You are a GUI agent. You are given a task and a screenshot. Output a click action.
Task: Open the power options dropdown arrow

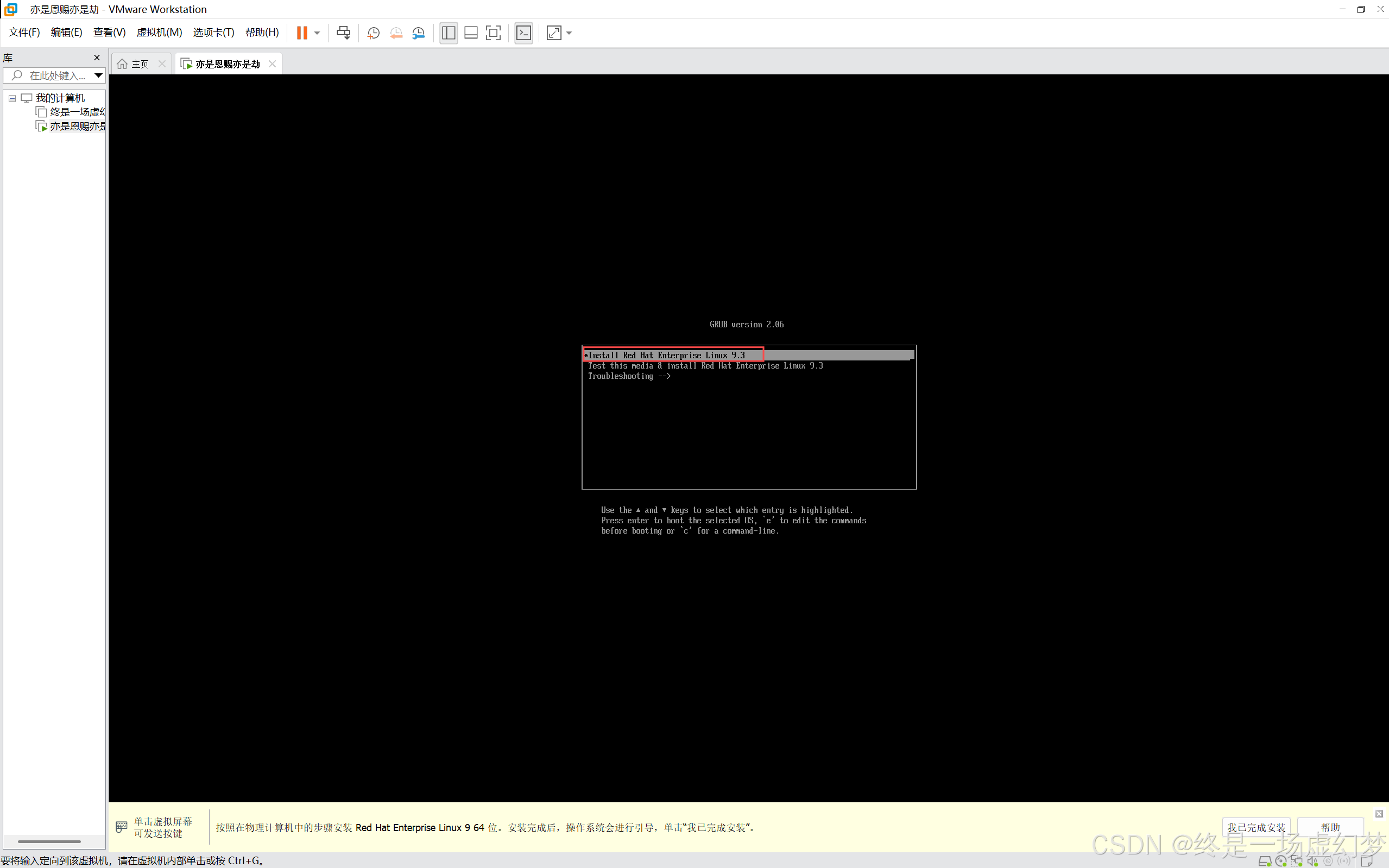coord(317,33)
